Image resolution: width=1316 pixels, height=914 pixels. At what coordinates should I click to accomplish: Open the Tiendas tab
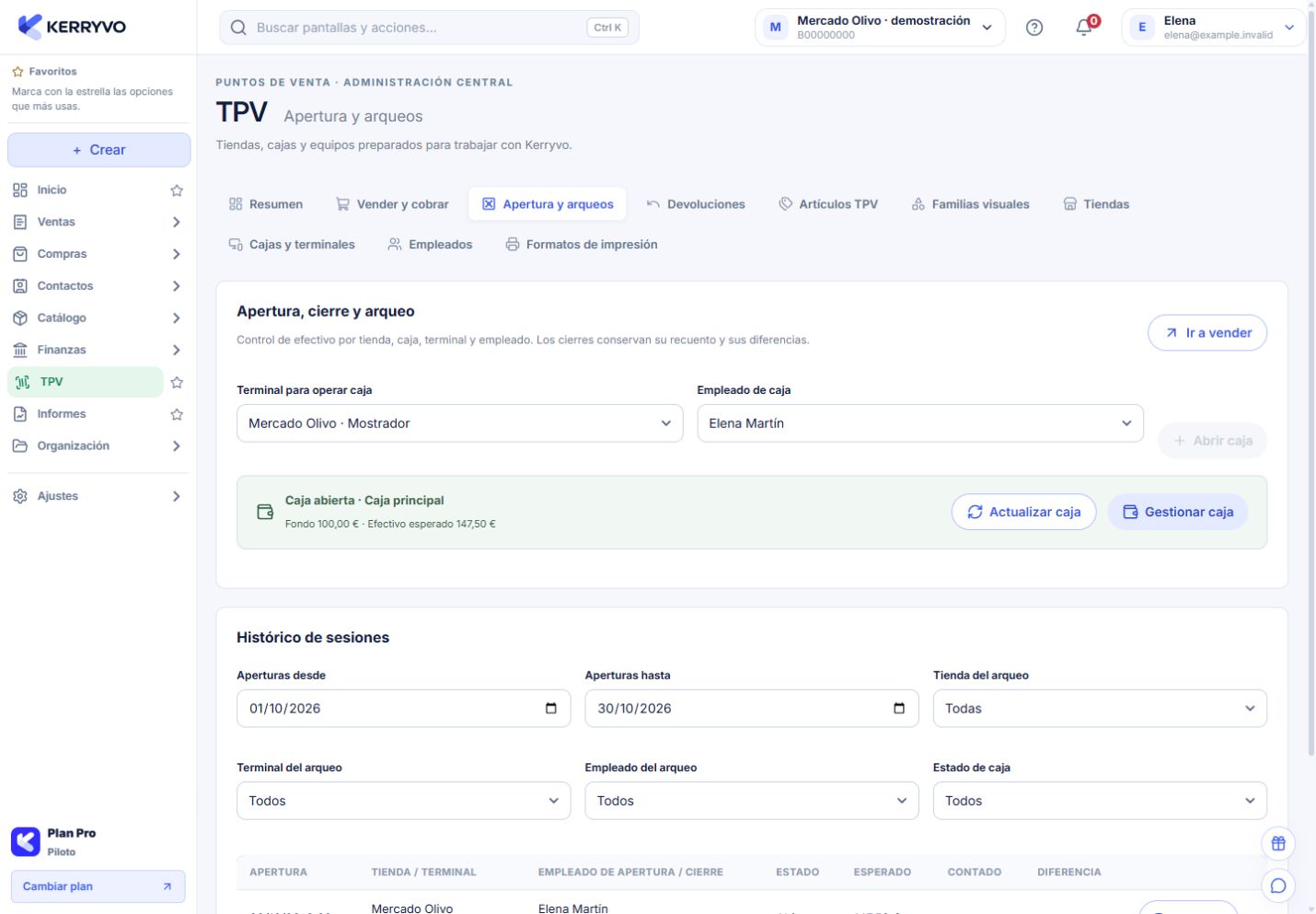click(1096, 204)
